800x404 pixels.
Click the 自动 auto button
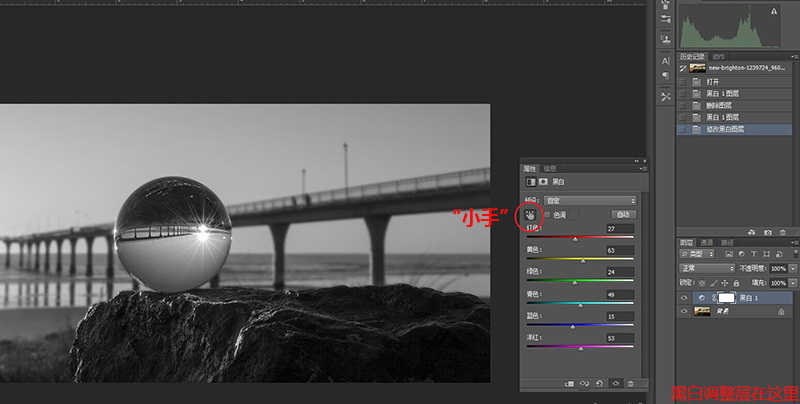pos(622,215)
